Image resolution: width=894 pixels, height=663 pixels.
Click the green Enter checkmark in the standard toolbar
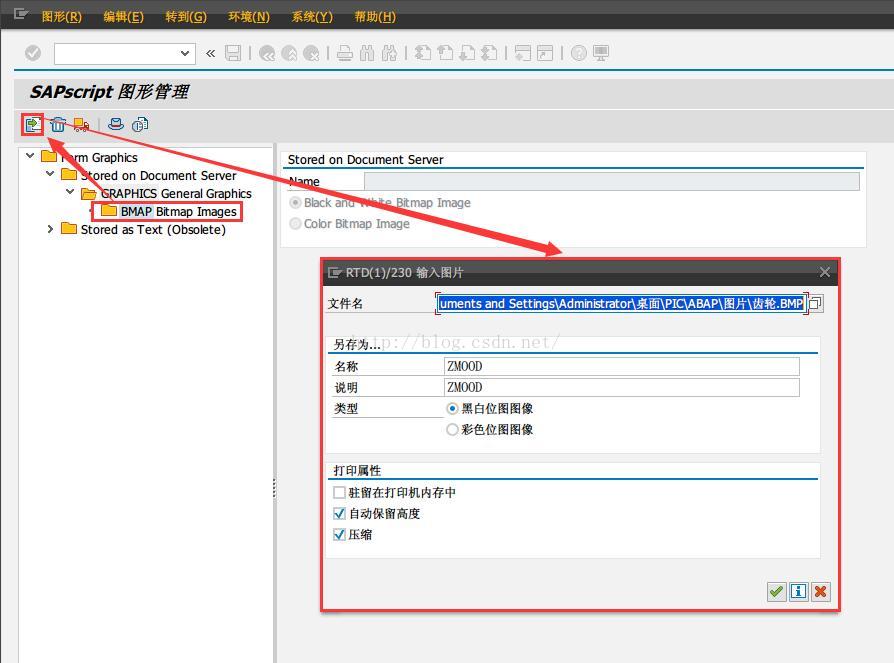point(33,53)
